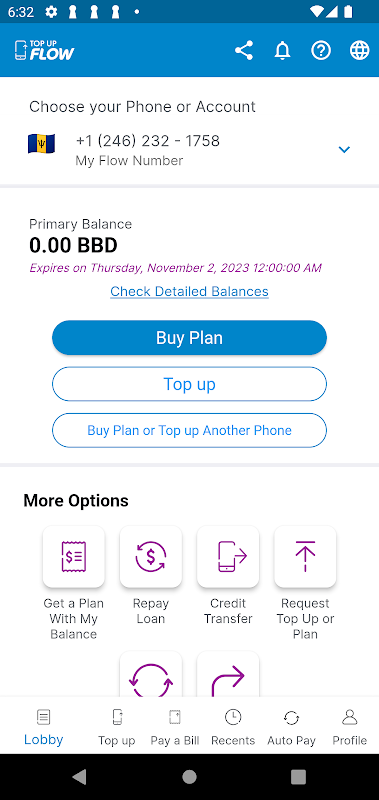Open the help question mark icon
Image resolution: width=379 pixels, height=800 pixels.
tap(321, 51)
